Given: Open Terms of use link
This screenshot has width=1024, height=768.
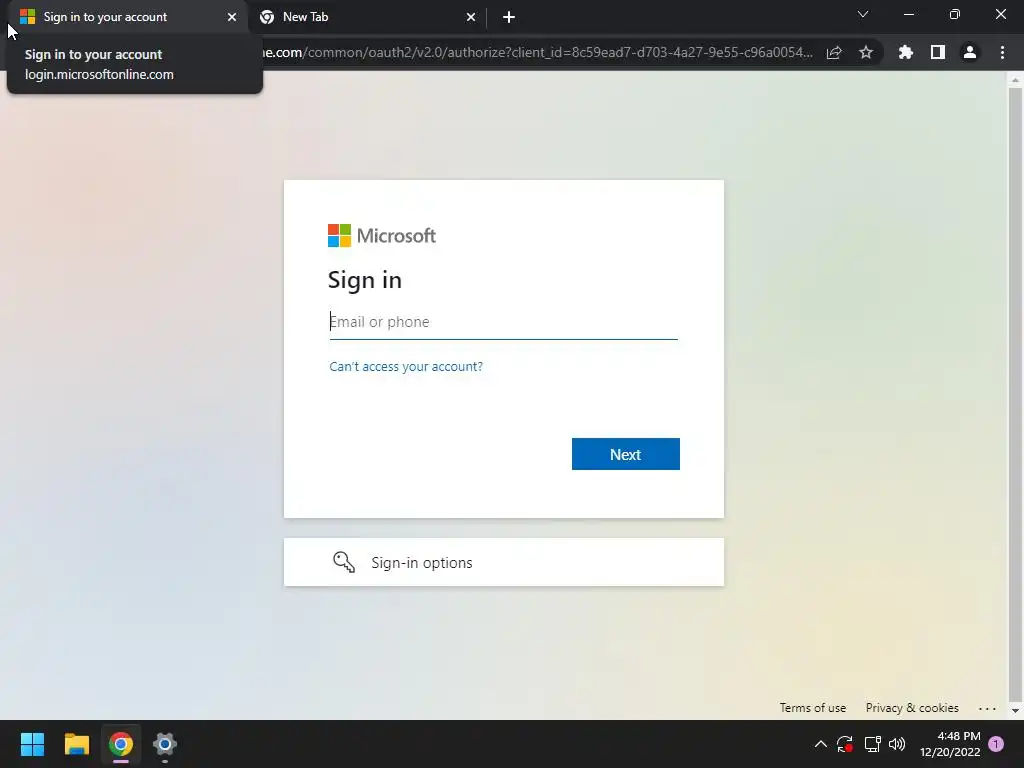Looking at the screenshot, I should [812, 708].
